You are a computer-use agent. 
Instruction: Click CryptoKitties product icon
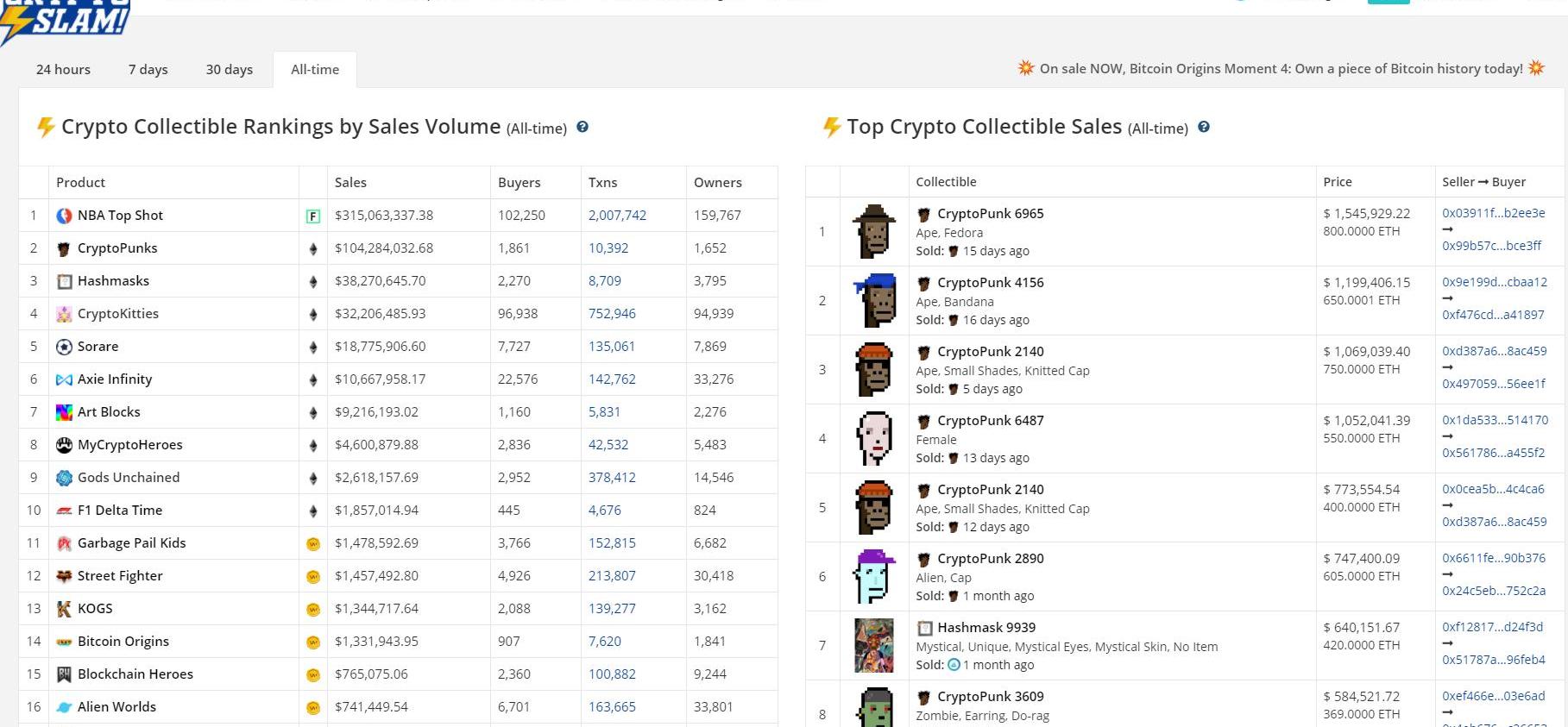[x=64, y=314]
